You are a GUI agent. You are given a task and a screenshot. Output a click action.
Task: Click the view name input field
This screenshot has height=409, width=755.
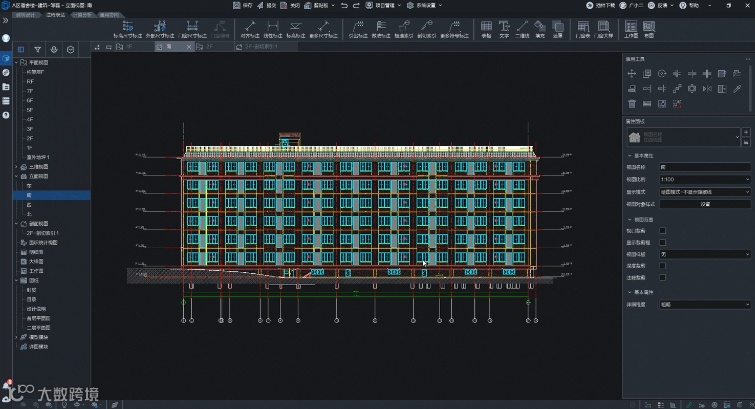tap(704, 166)
